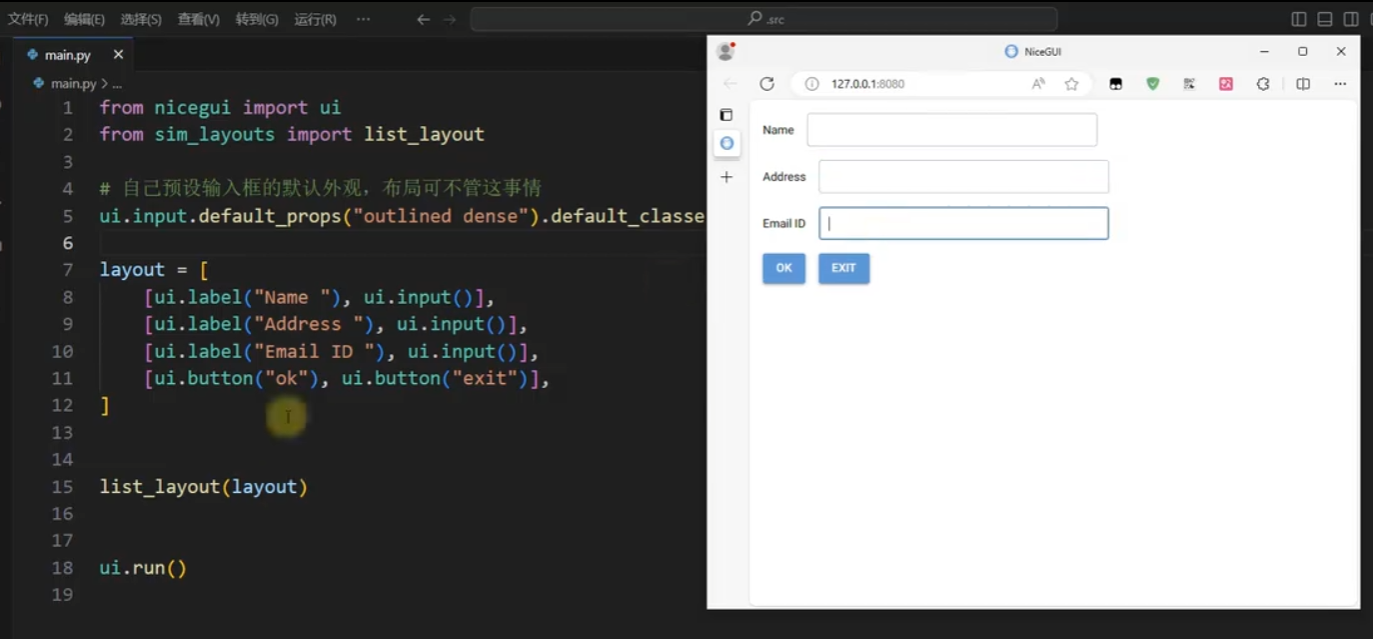This screenshot has height=639, width=1373.
Task: Open the tab actions icon in vertical tabs
Action: (727, 115)
